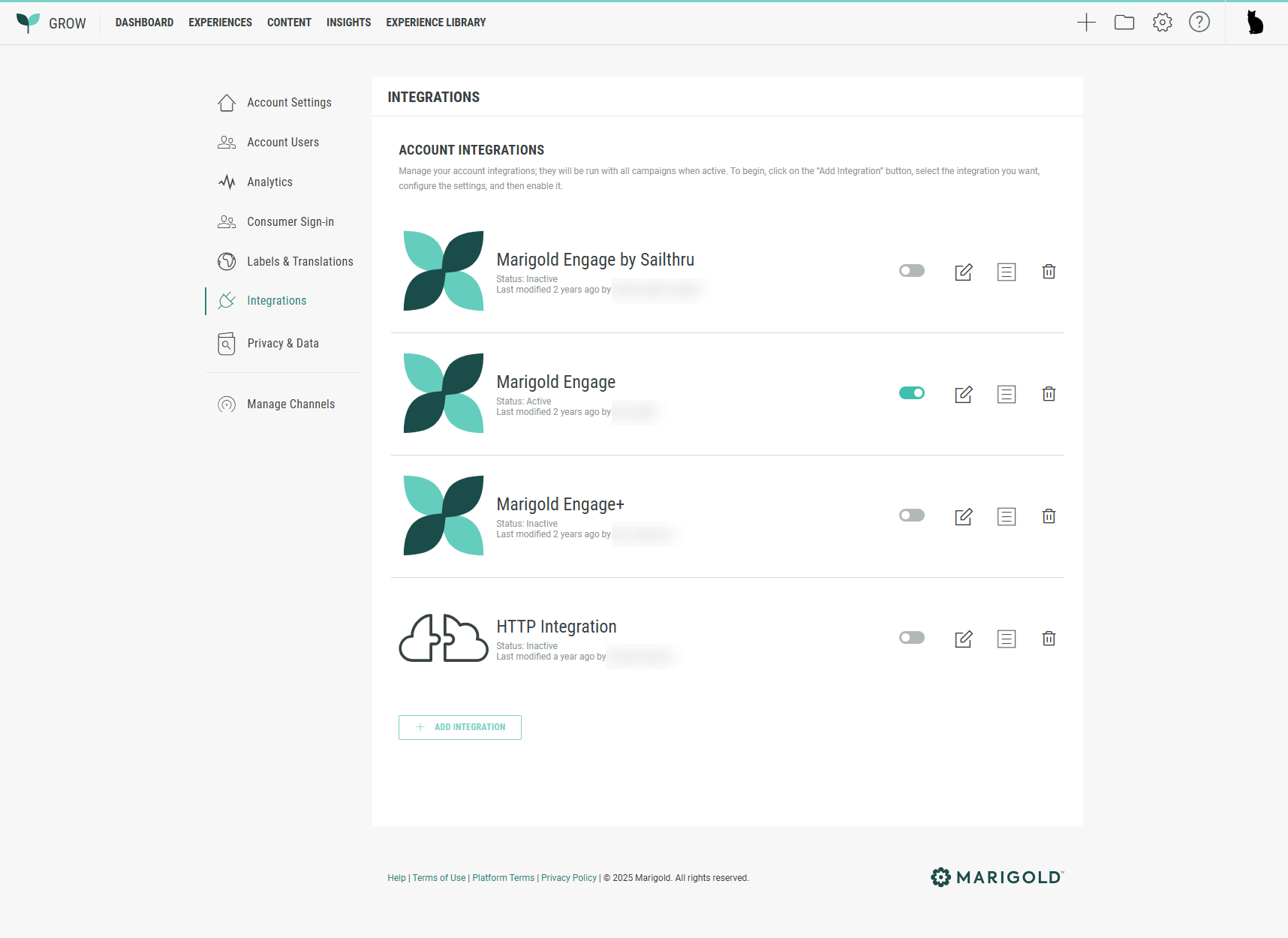1288x938 pixels.
Task: Click the plus icon in top bar
Action: 1086,23
